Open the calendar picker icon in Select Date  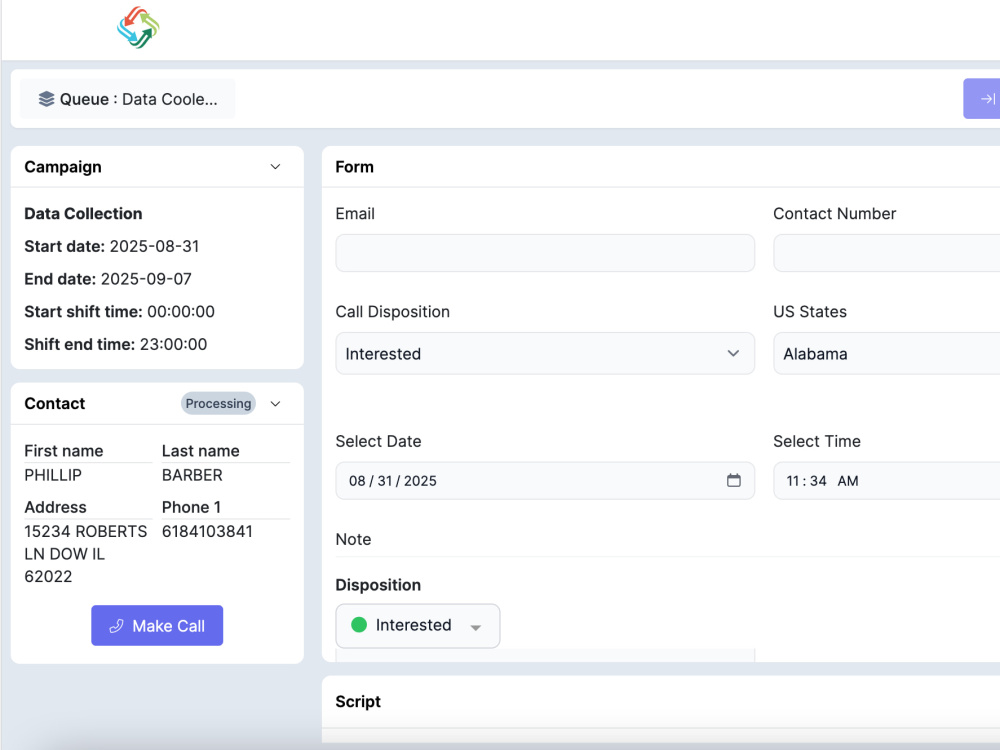pos(733,480)
